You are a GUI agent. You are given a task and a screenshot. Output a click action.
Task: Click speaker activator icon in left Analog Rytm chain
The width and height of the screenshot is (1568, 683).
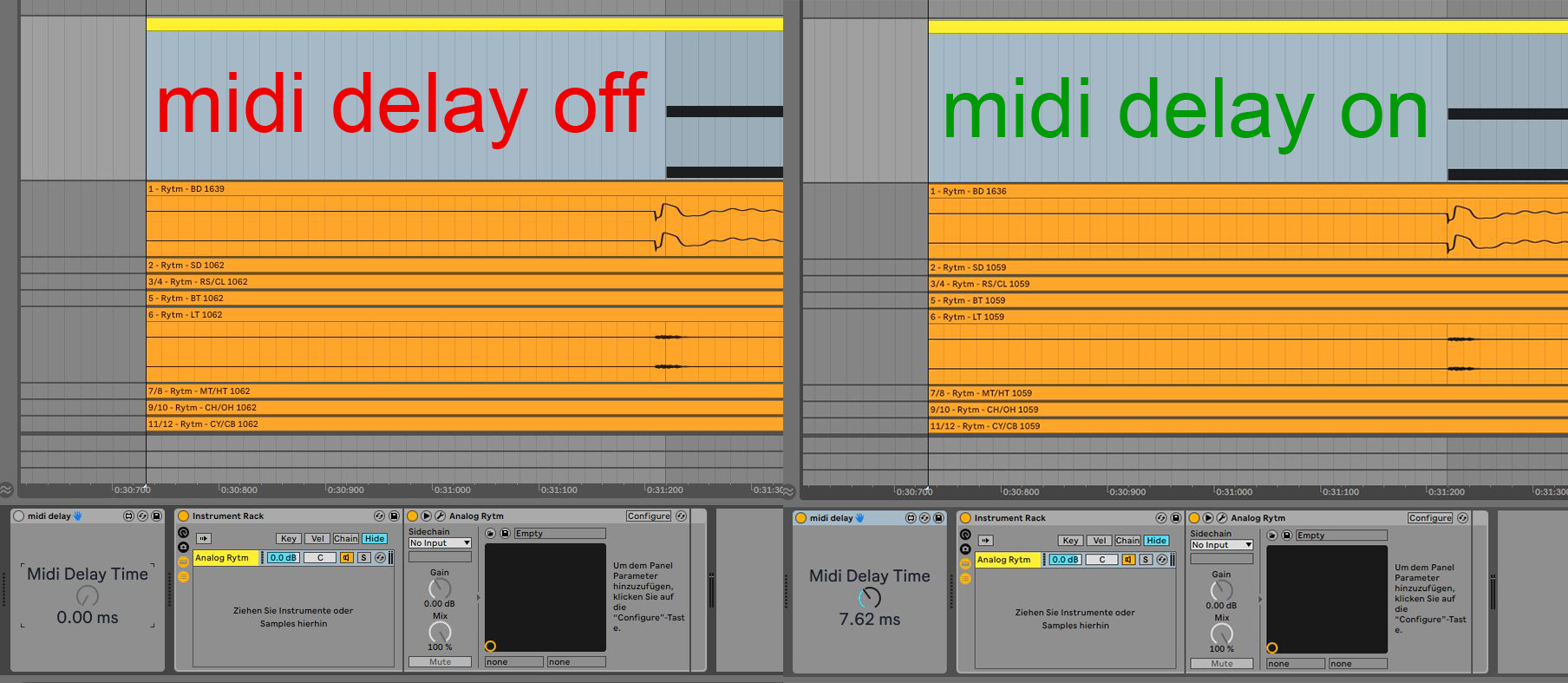346,558
